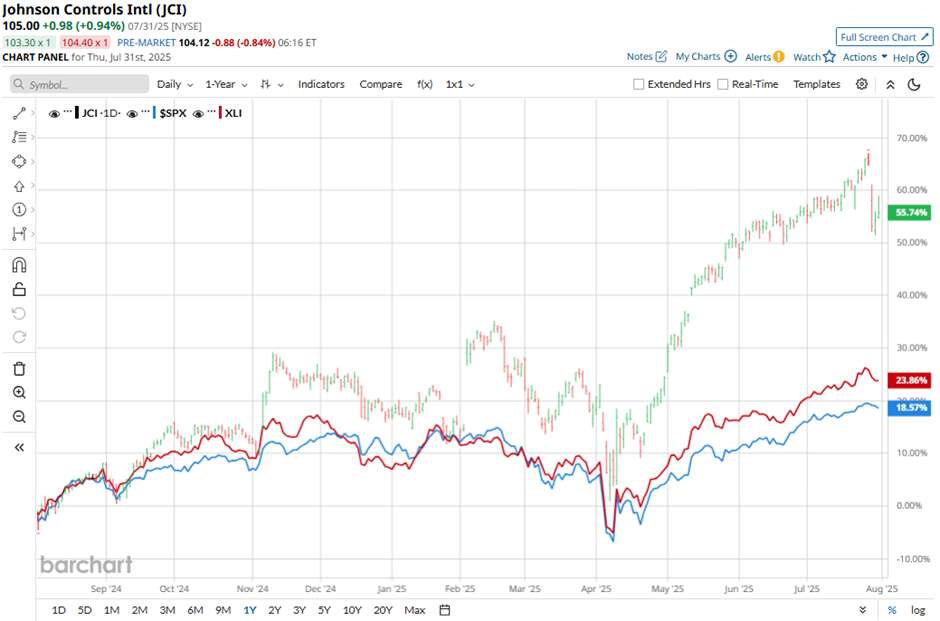Select the trend line drawing tool
The image size is (940, 621).
(x=19, y=113)
